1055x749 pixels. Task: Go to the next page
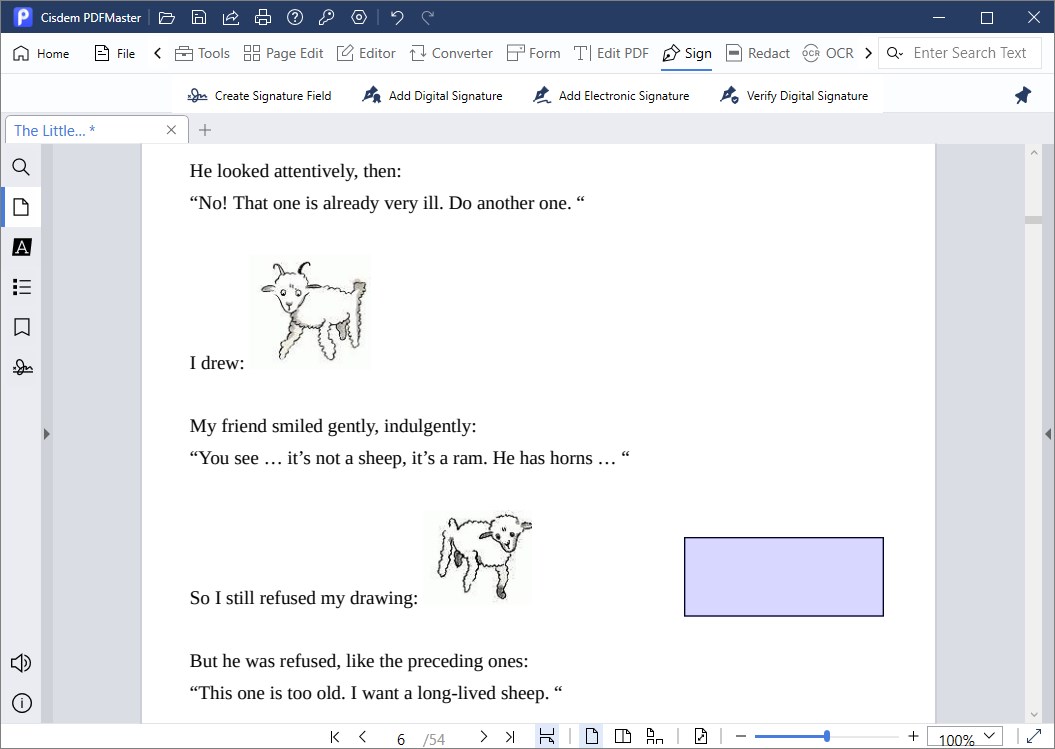pos(483,737)
